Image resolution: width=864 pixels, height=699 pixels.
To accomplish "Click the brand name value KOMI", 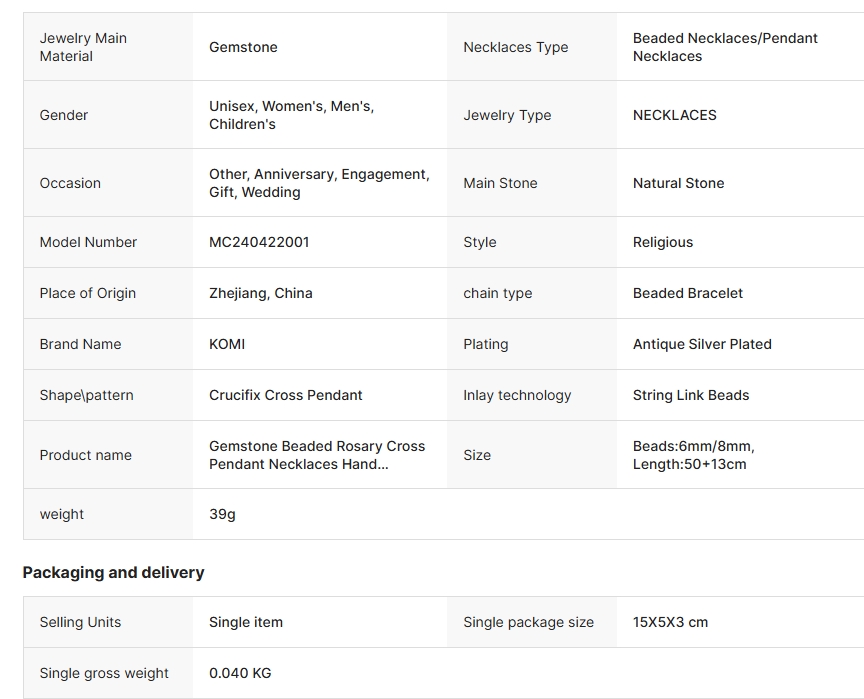I will click(227, 344).
